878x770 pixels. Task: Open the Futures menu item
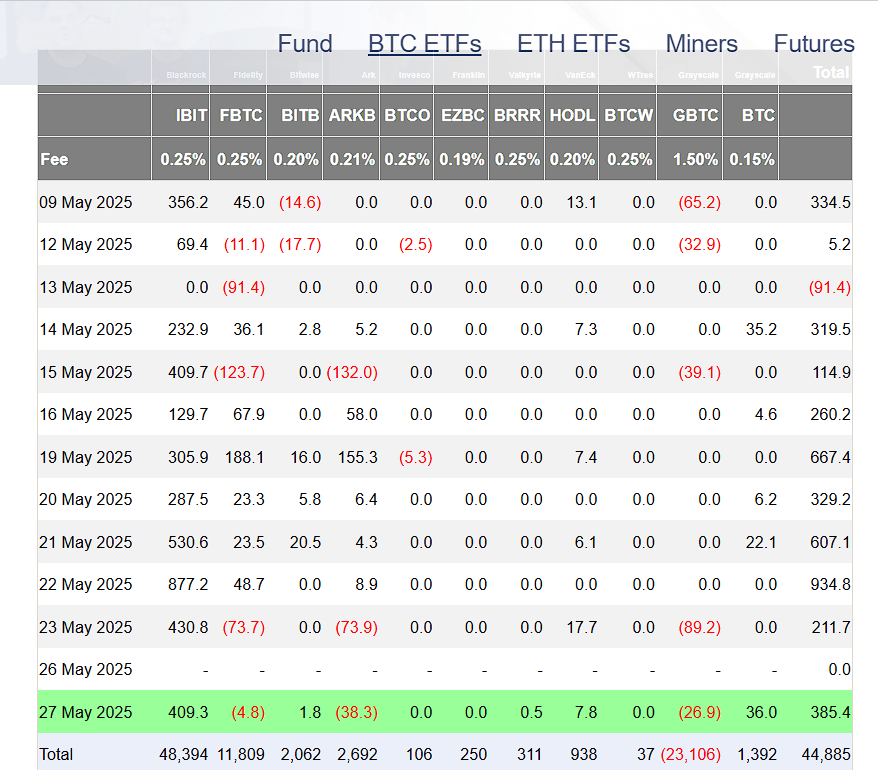(814, 44)
